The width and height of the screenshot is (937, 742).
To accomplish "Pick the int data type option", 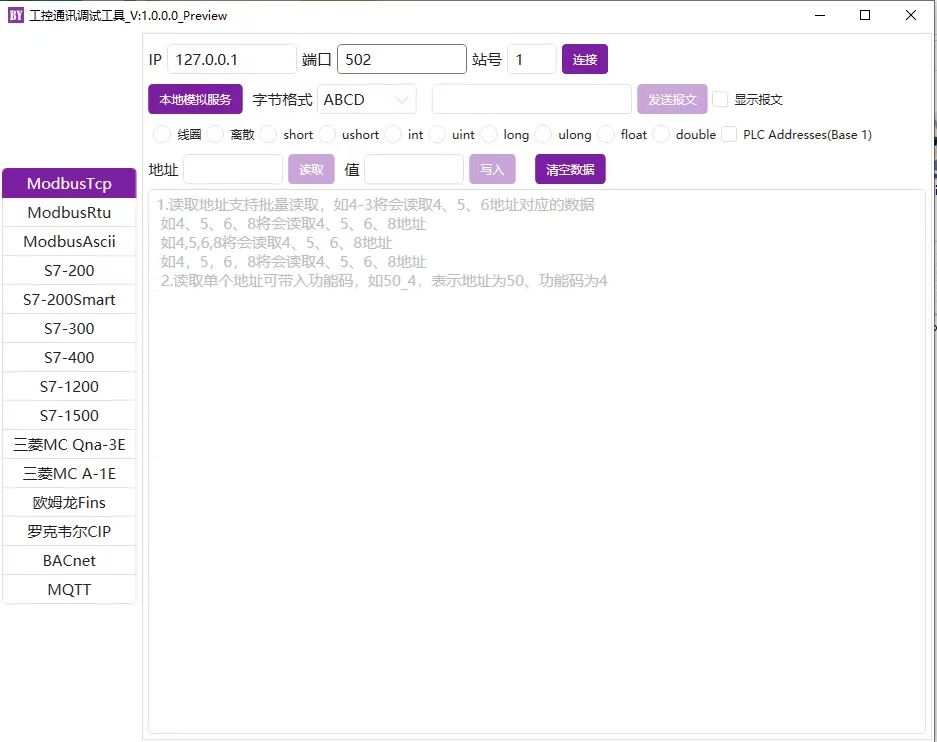I will [x=393, y=134].
